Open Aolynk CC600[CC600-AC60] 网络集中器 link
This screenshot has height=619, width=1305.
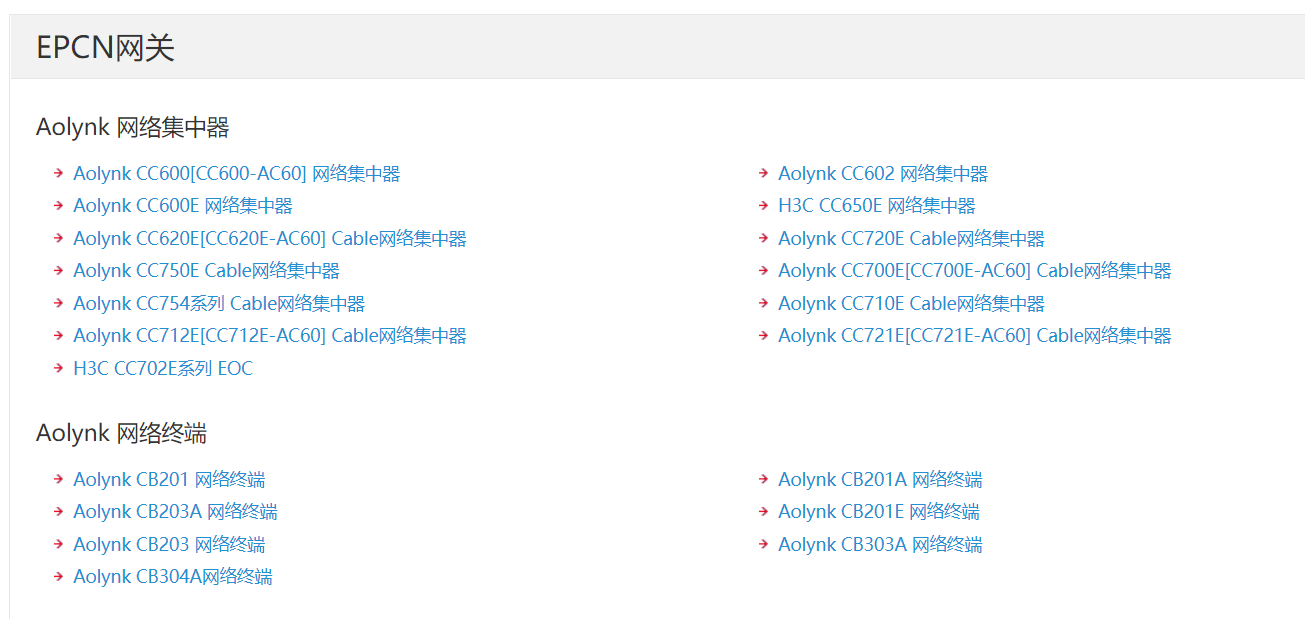(x=236, y=174)
